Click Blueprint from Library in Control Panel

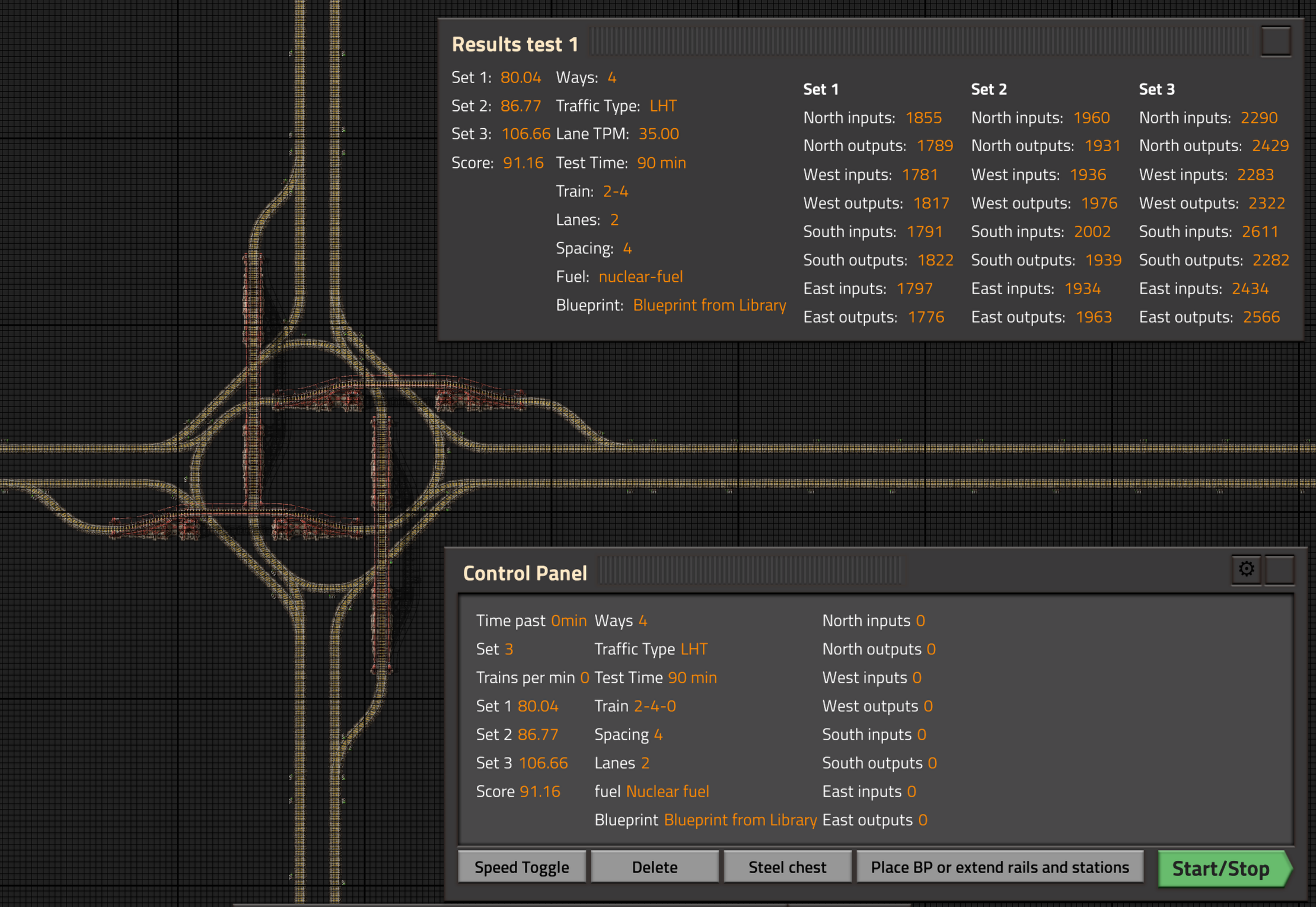point(740,820)
